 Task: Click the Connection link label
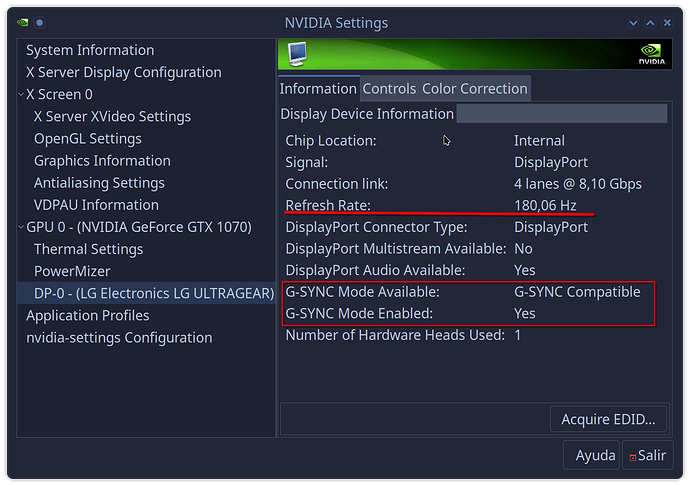[337, 184]
